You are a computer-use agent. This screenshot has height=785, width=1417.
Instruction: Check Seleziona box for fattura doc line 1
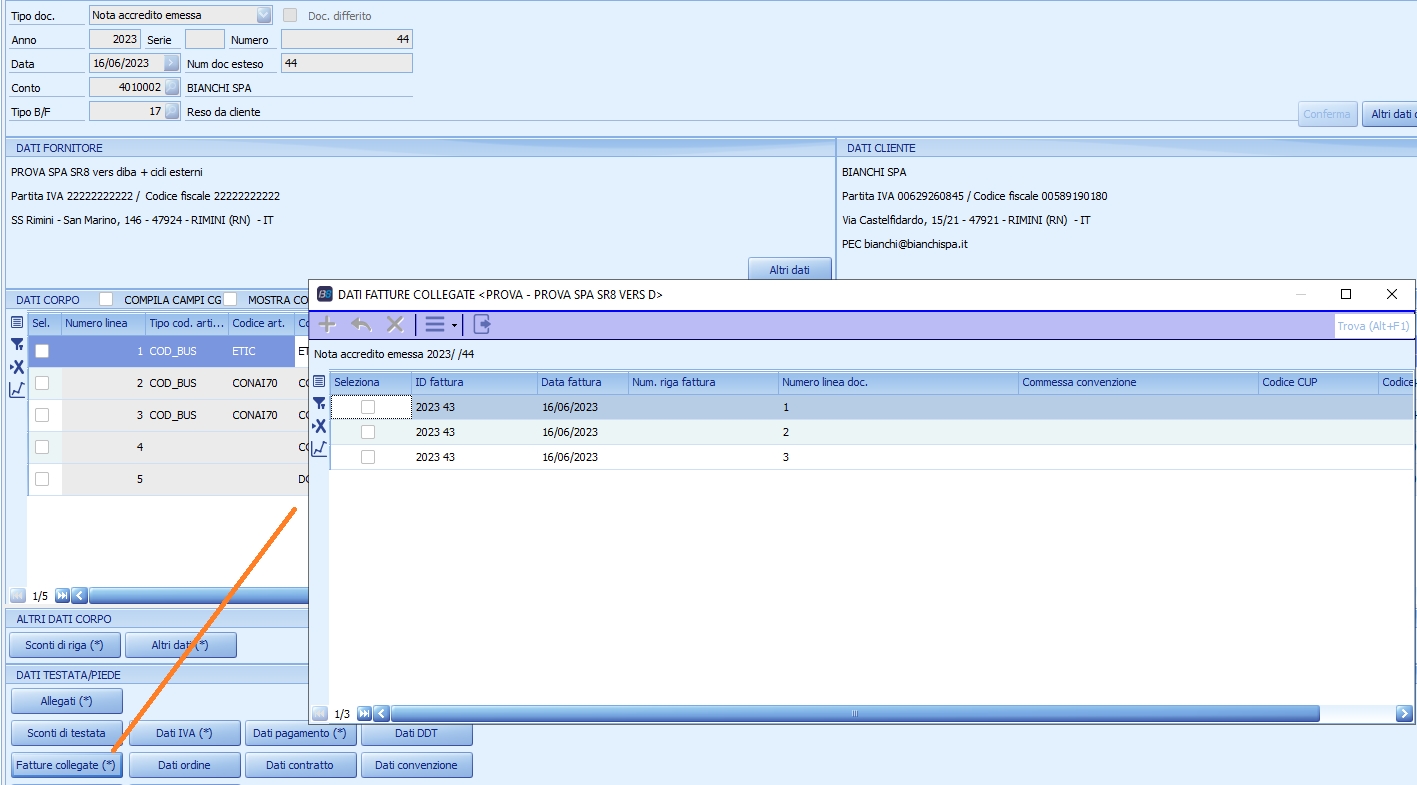(368, 407)
